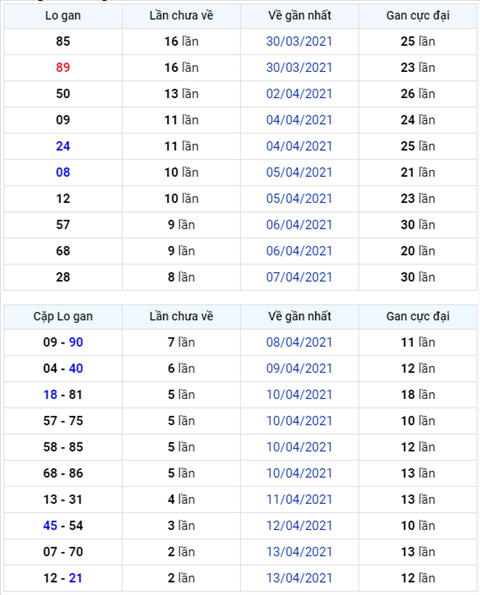Screen dimensions: 480x595
Task: Select the blue number 08
Action: click(x=63, y=172)
